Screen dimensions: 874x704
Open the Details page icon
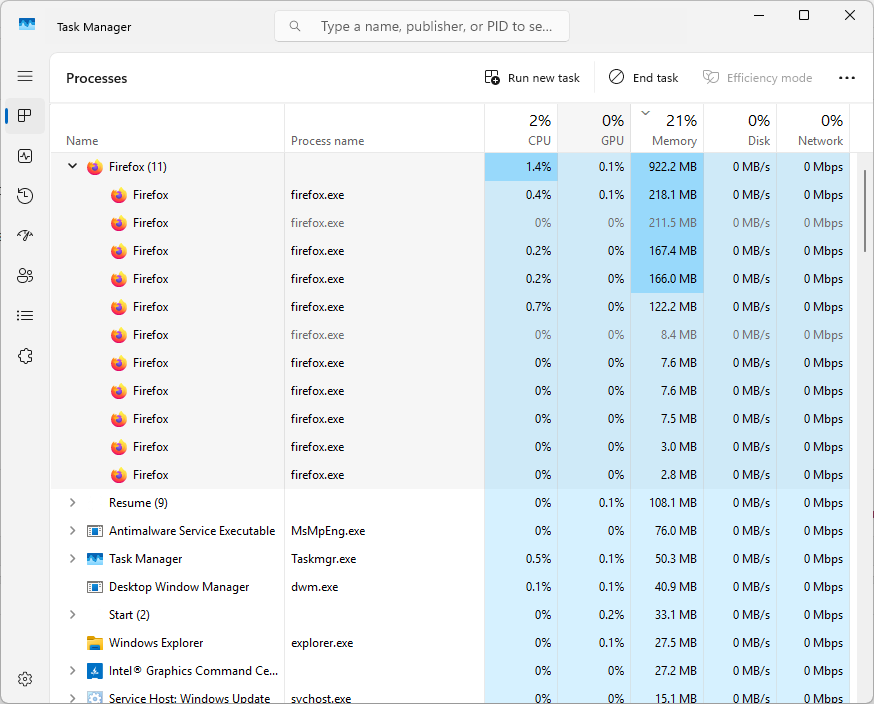(25, 316)
